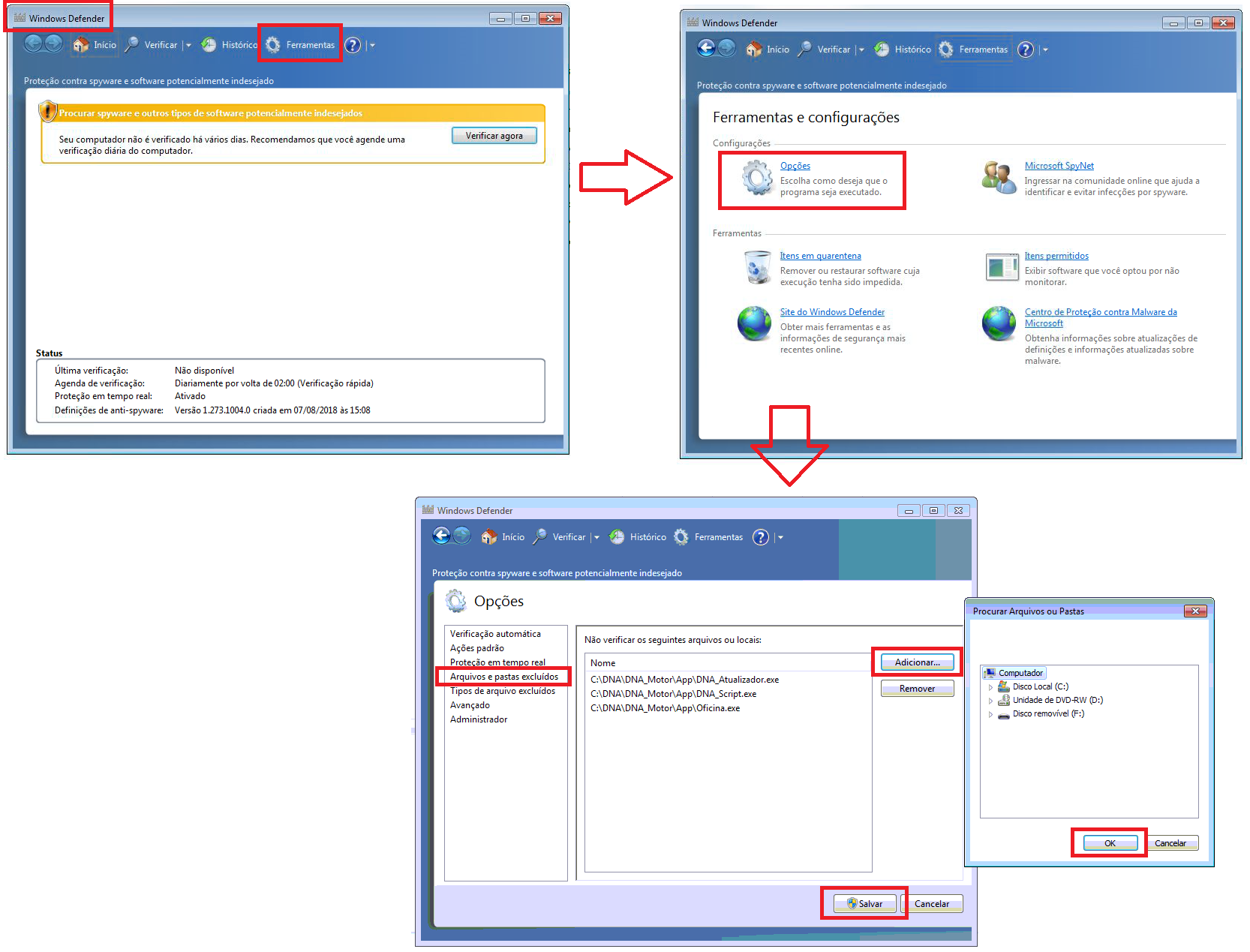Select Arquivos e pastas excluídos in the options list
Image resolution: width=1250 pixels, height=952 pixels.
pos(503,677)
